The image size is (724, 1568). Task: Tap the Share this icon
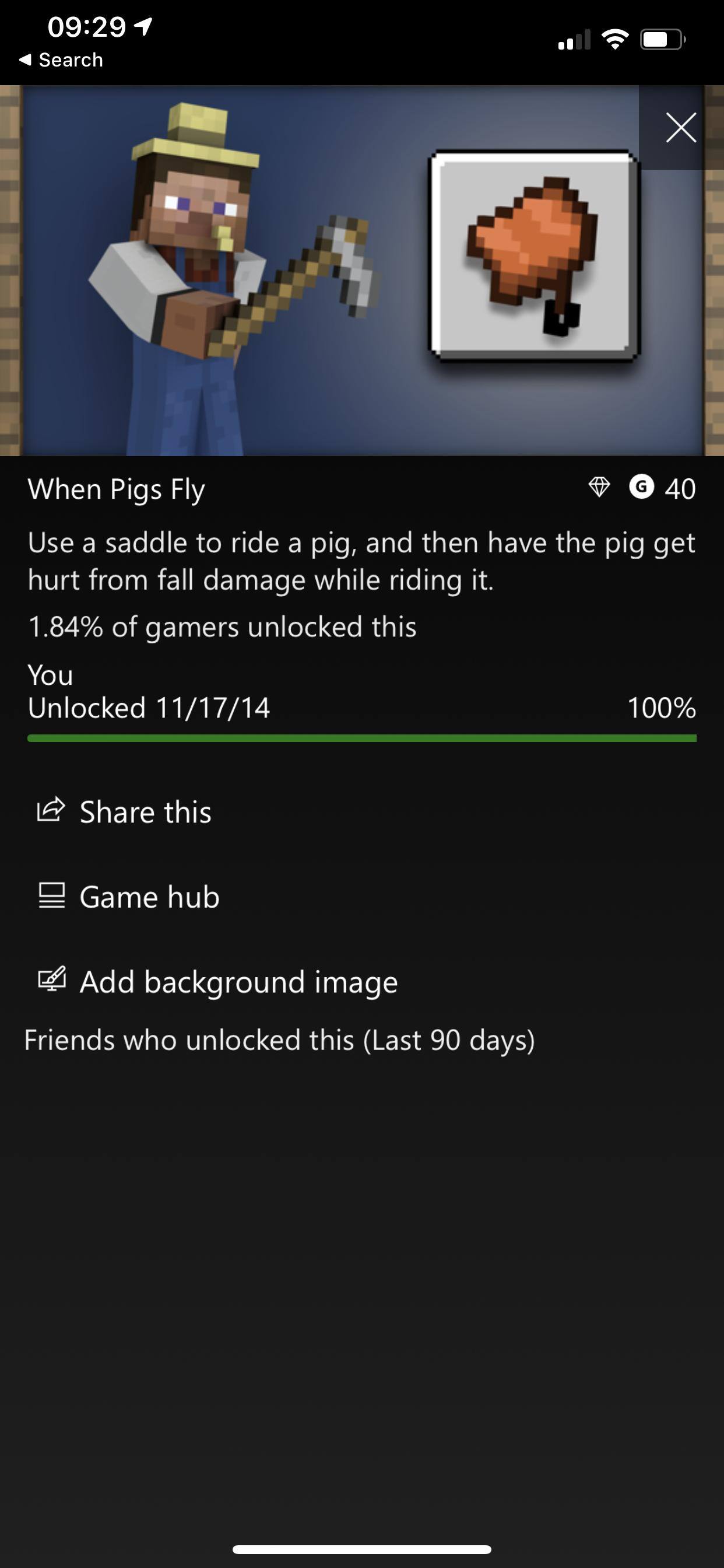(51, 810)
